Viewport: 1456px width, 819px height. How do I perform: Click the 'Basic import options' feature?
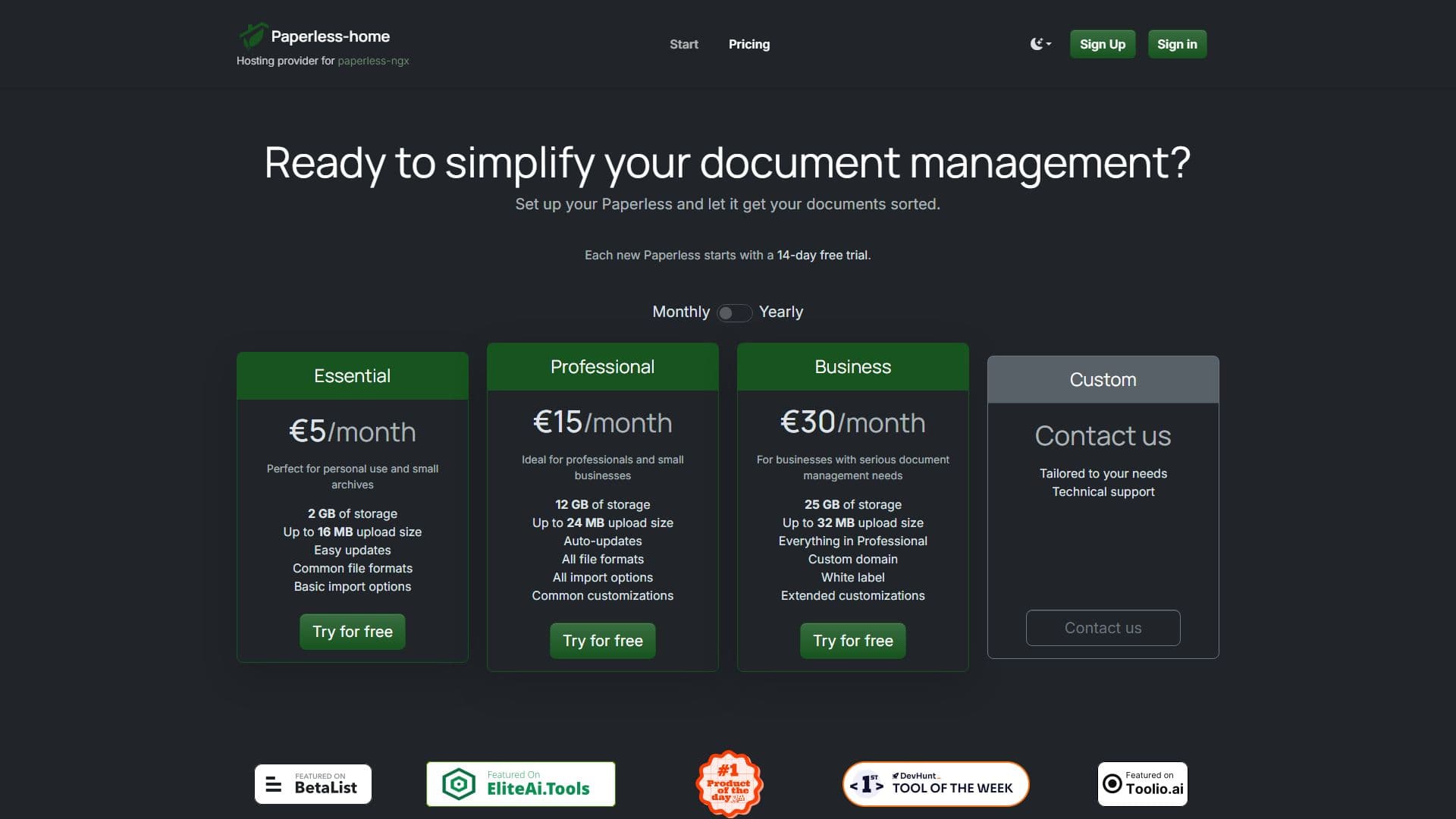point(353,586)
